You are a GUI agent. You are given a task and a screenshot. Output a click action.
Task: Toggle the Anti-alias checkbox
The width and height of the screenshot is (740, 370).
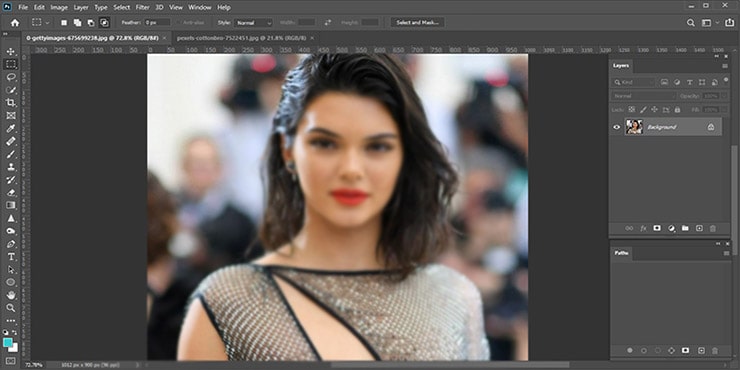click(179, 22)
